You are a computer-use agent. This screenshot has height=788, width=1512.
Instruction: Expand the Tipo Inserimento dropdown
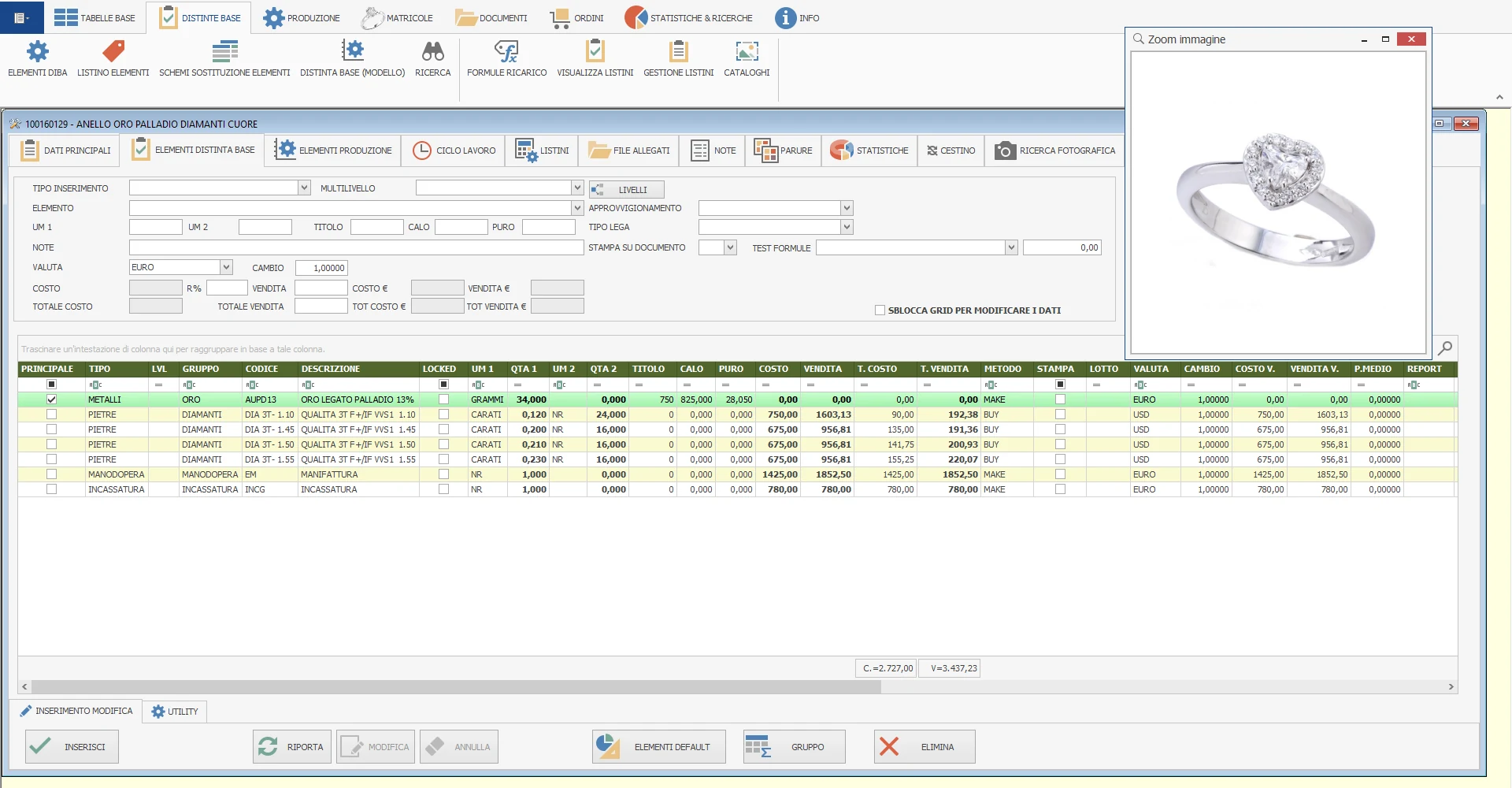[304, 188]
